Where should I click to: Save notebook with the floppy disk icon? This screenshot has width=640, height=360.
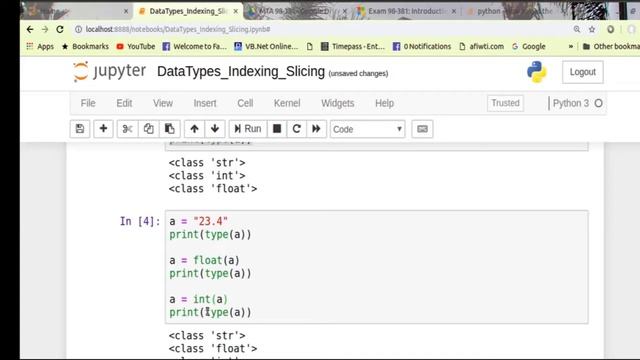click(80, 129)
